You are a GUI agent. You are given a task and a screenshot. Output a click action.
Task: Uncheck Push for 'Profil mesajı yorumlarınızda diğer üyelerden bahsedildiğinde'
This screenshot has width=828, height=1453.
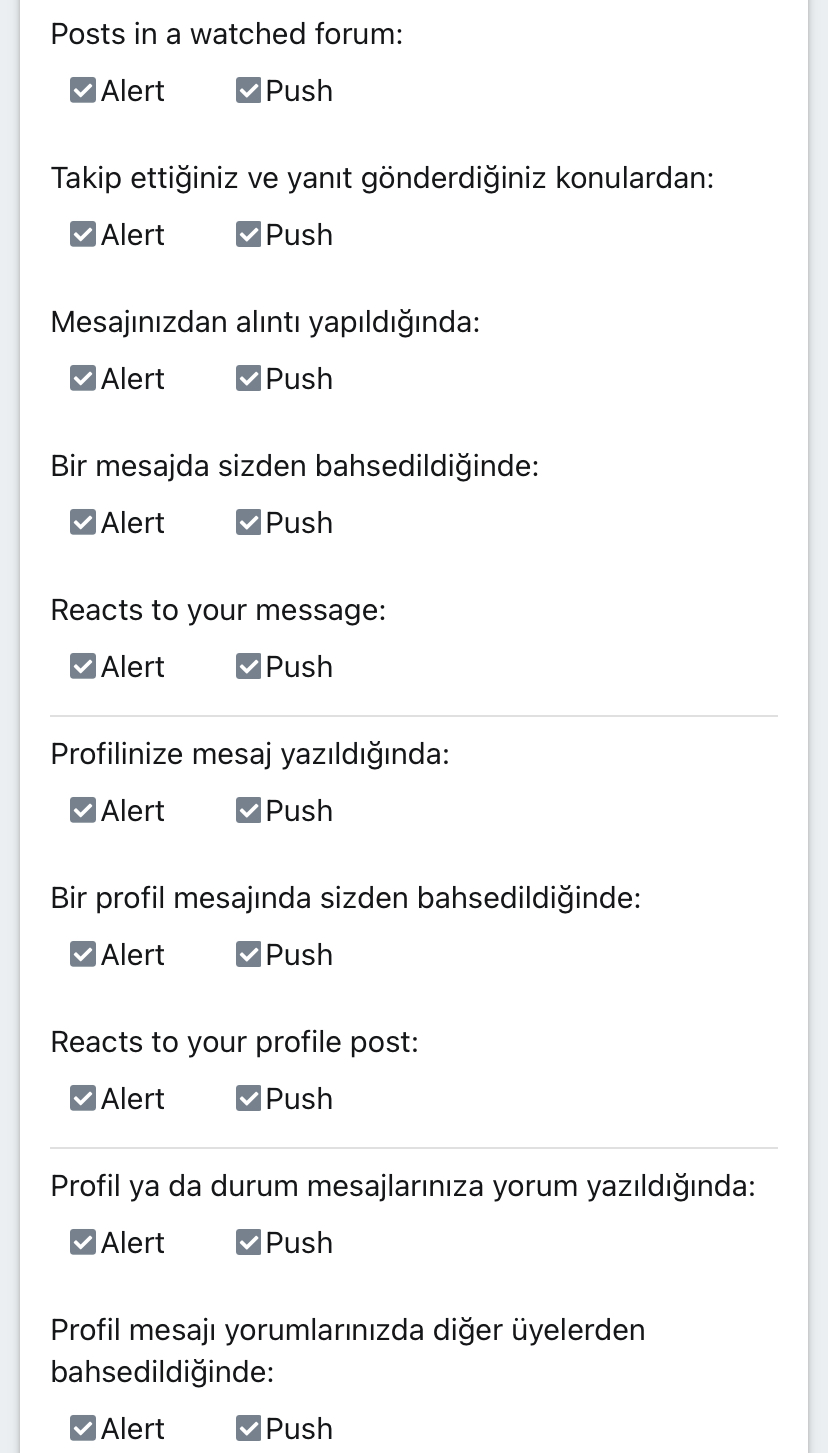[248, 1429]
